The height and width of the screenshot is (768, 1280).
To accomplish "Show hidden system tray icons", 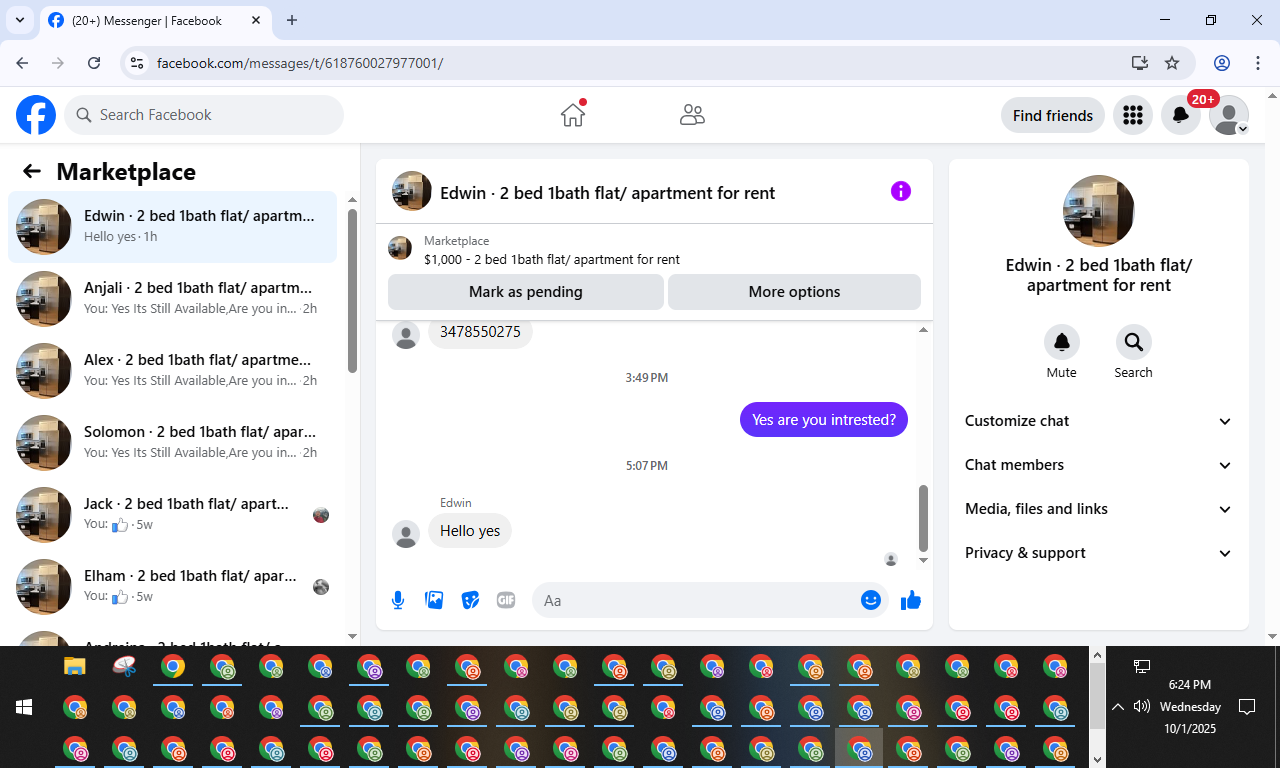I will click(x=1118, y=707).
